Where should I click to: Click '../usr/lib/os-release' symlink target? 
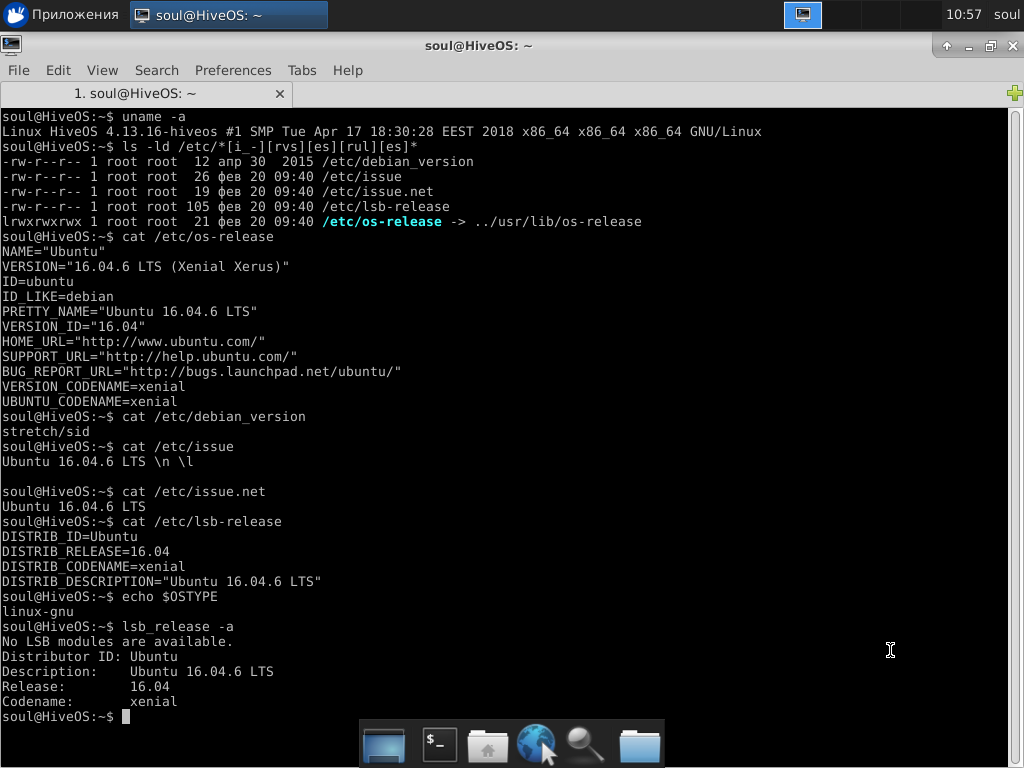pyautogui.click(x=558, y=222)
